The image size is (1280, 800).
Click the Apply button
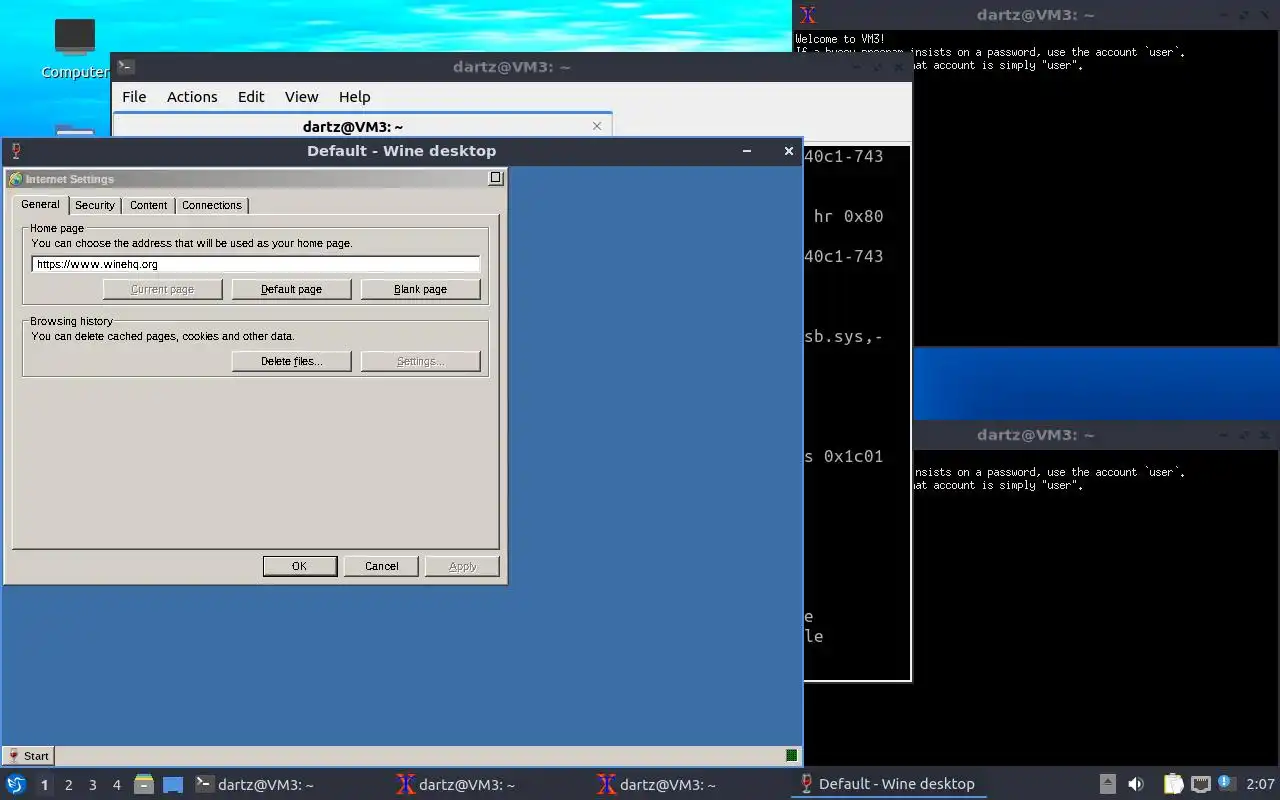point(462,566)
